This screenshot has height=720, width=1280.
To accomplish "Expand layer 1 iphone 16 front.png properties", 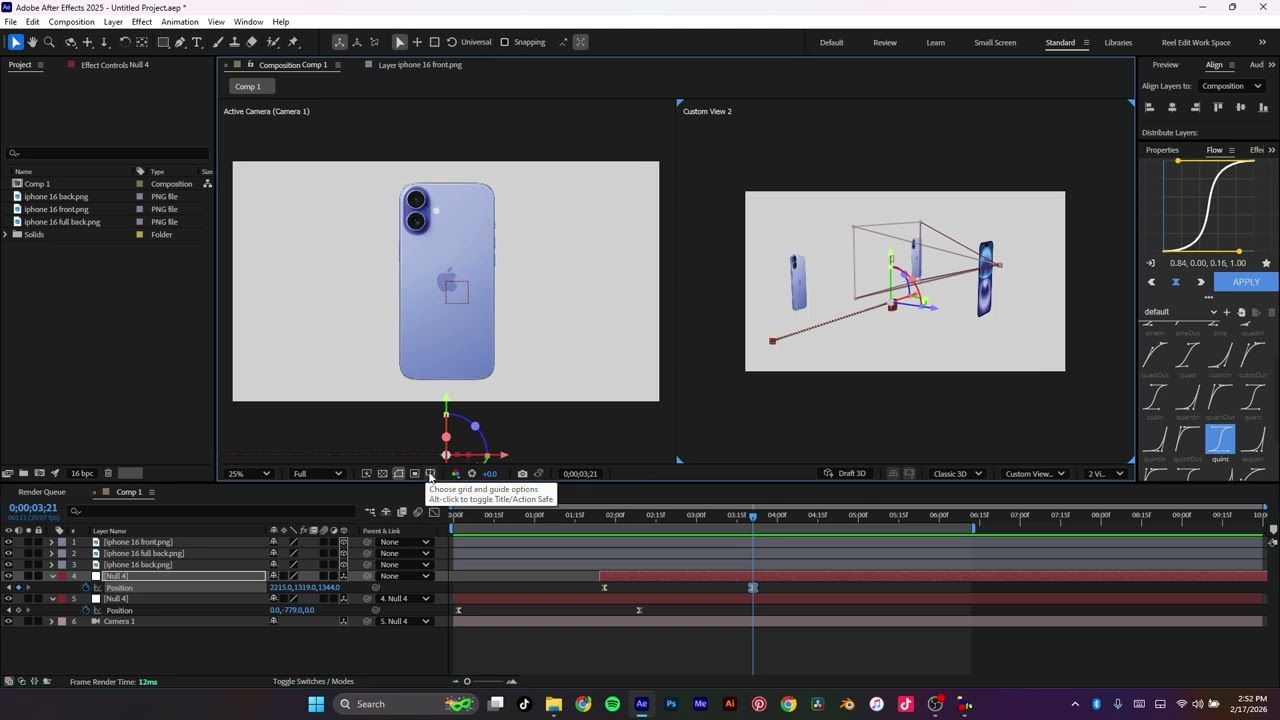I will 51,542.
